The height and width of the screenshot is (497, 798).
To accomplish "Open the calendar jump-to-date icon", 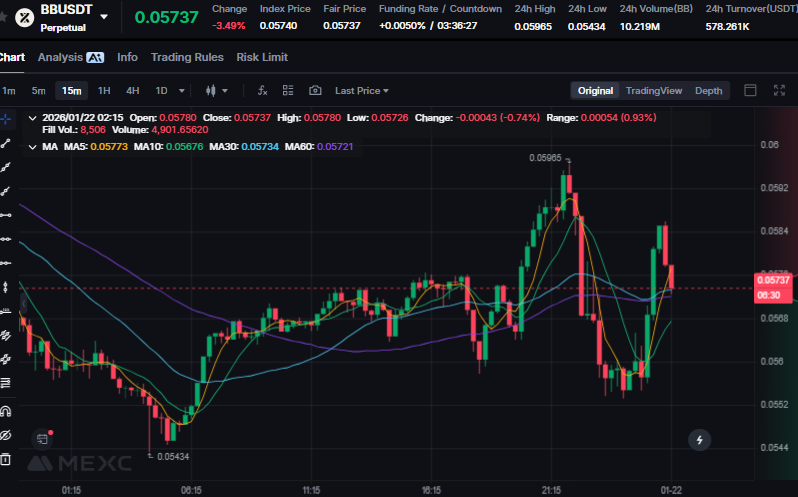I will [42, 438].
